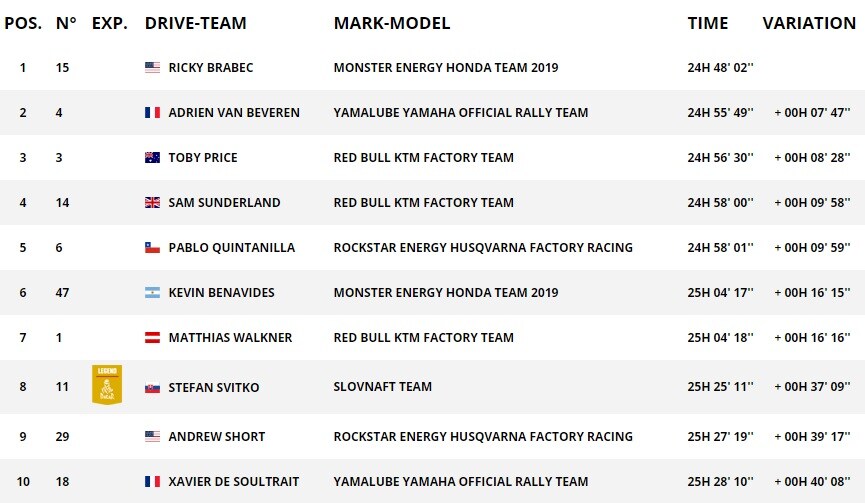Click the USA flag beside Ricky Brabec
Viewport: 865px width, 503px height.
(152, 67)
